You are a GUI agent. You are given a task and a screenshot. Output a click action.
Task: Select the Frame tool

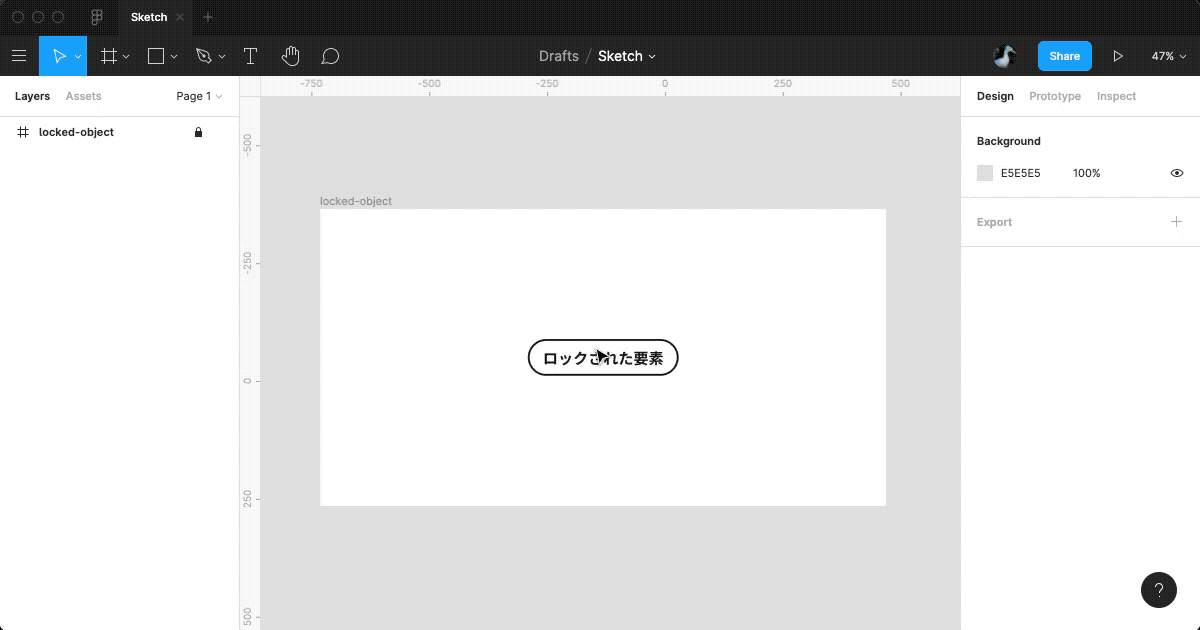click(109, 57)
